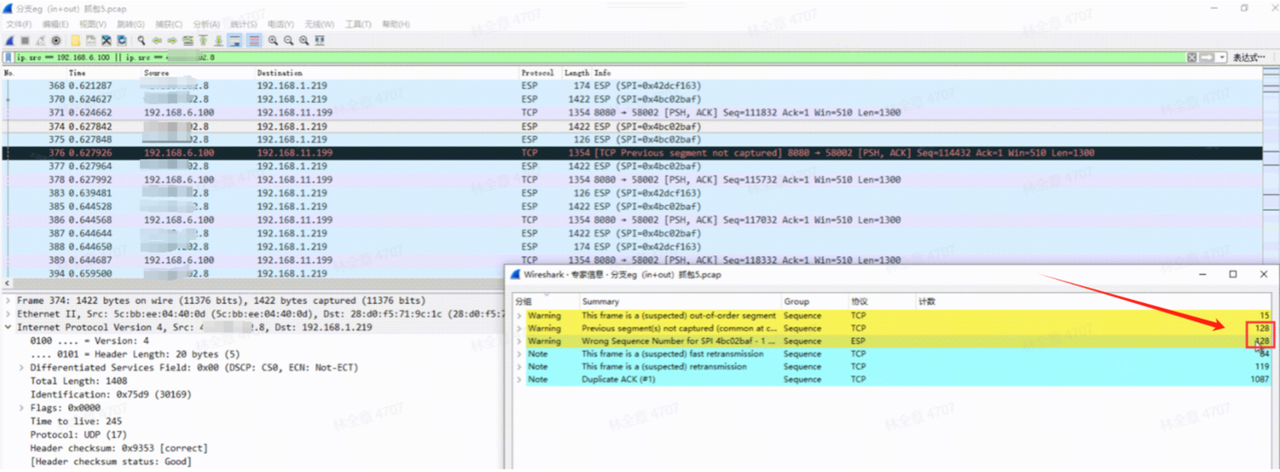This screenshot has height=472, width=1280.
Task: Open the 统计(S) menu
Action: (243, 23)
